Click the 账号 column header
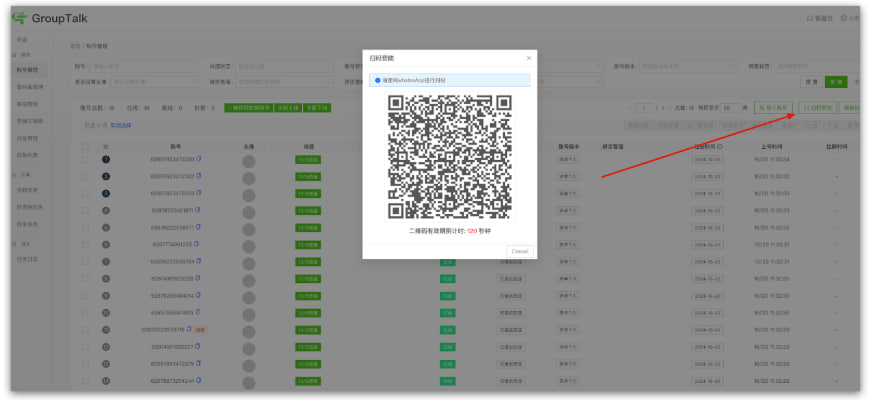 tap(175, 147)
